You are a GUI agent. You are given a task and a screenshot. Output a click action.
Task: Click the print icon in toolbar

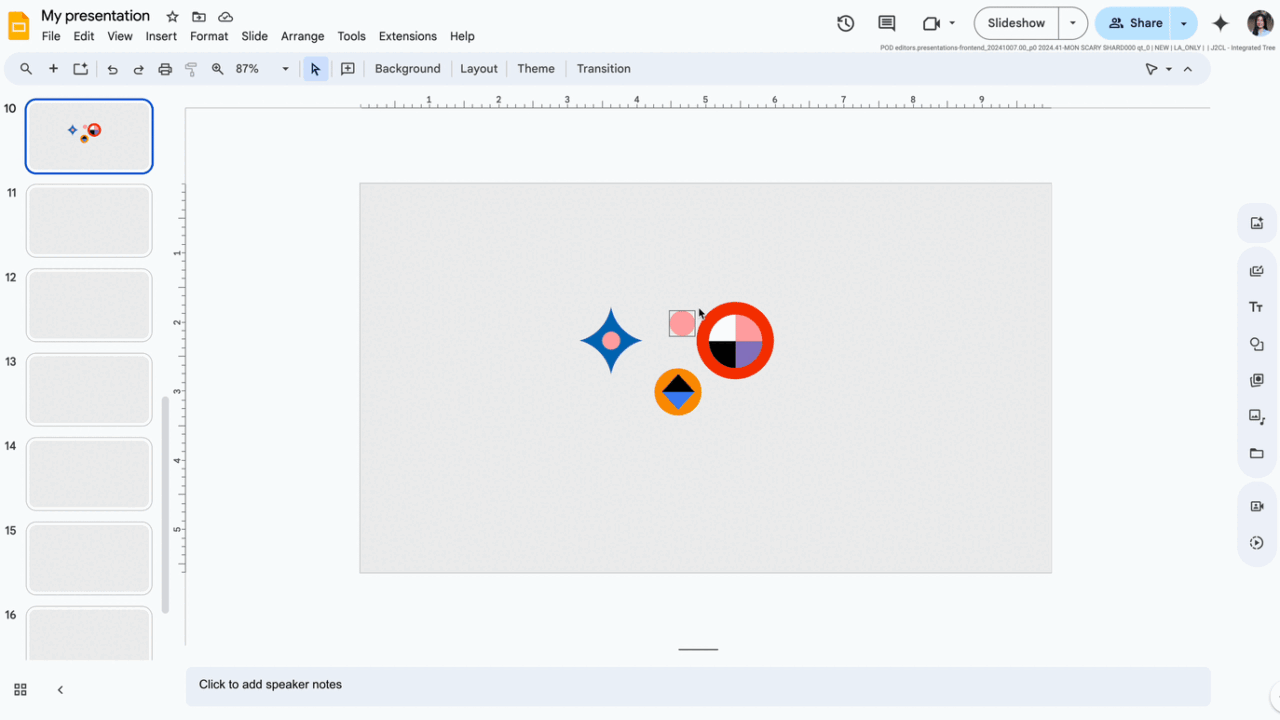[165, 69]
